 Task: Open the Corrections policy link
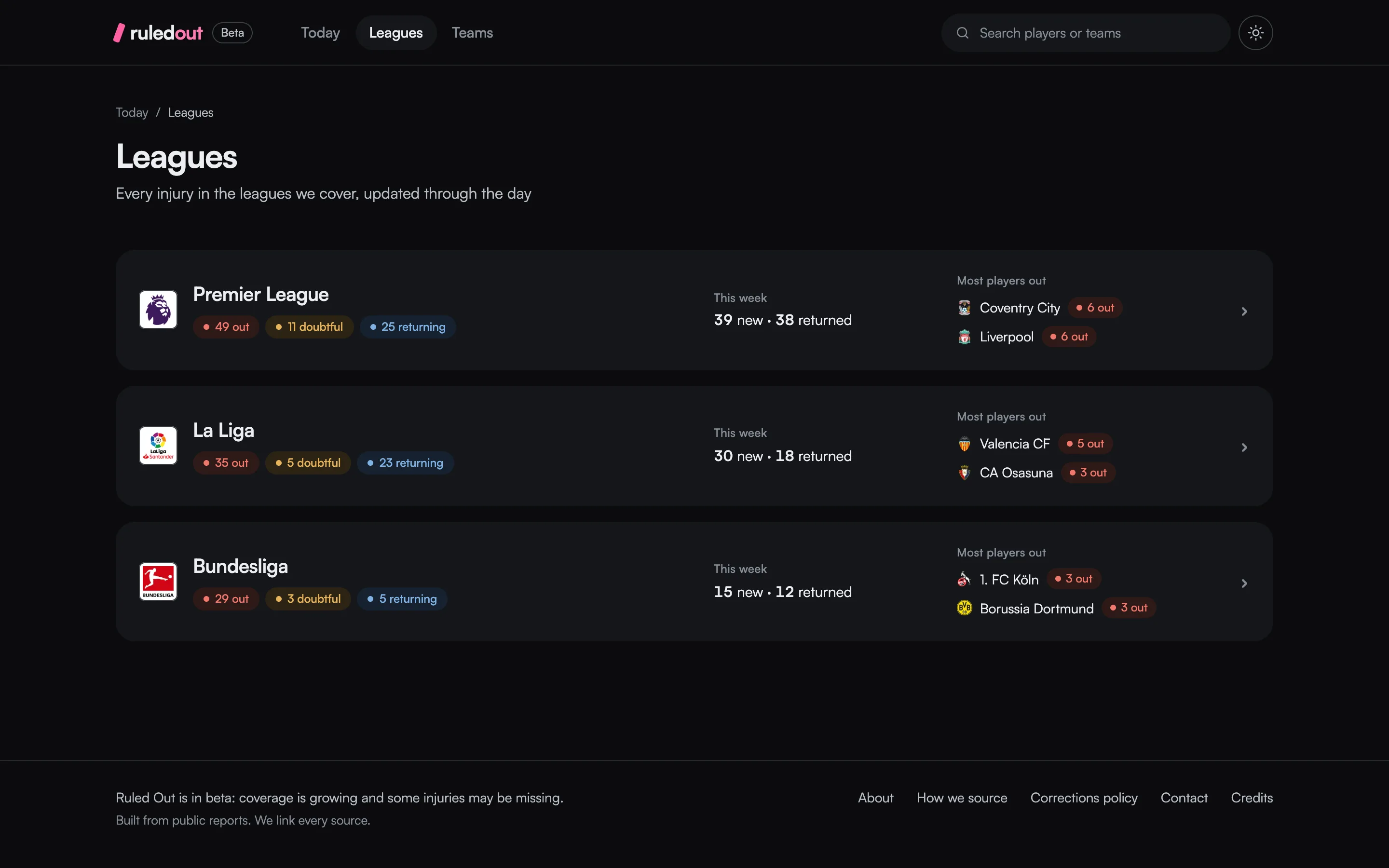click(x=1084, y=798)
